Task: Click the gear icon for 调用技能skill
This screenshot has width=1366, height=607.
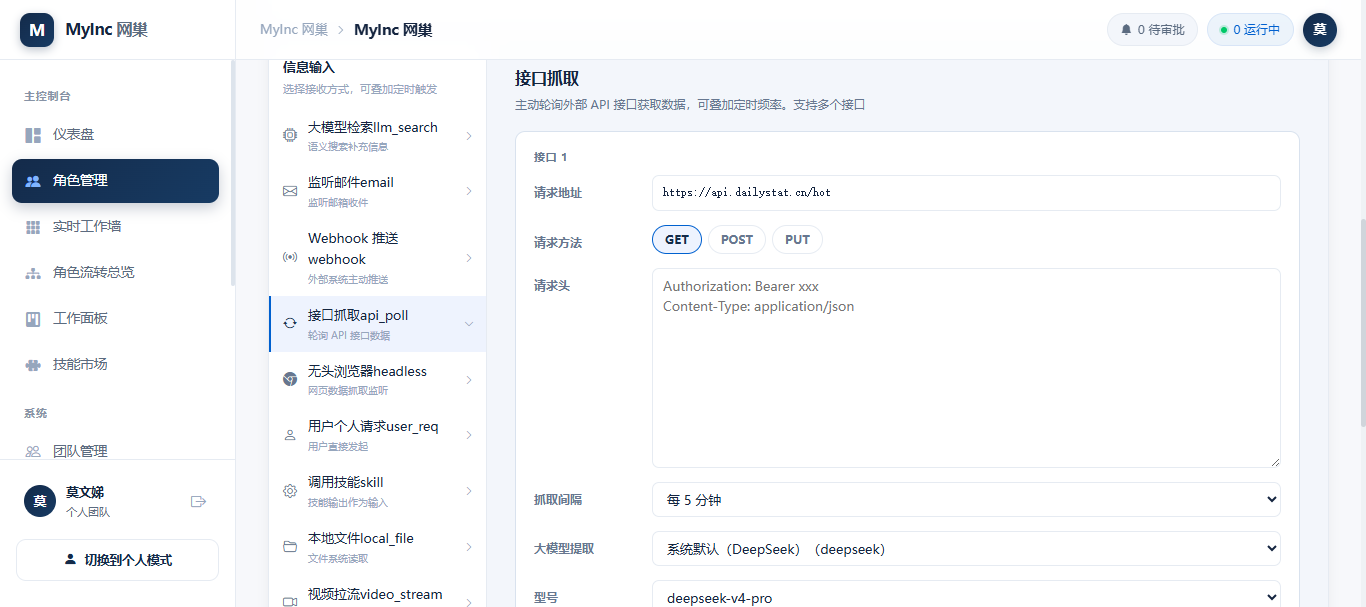Action: (x=290, y=491)
